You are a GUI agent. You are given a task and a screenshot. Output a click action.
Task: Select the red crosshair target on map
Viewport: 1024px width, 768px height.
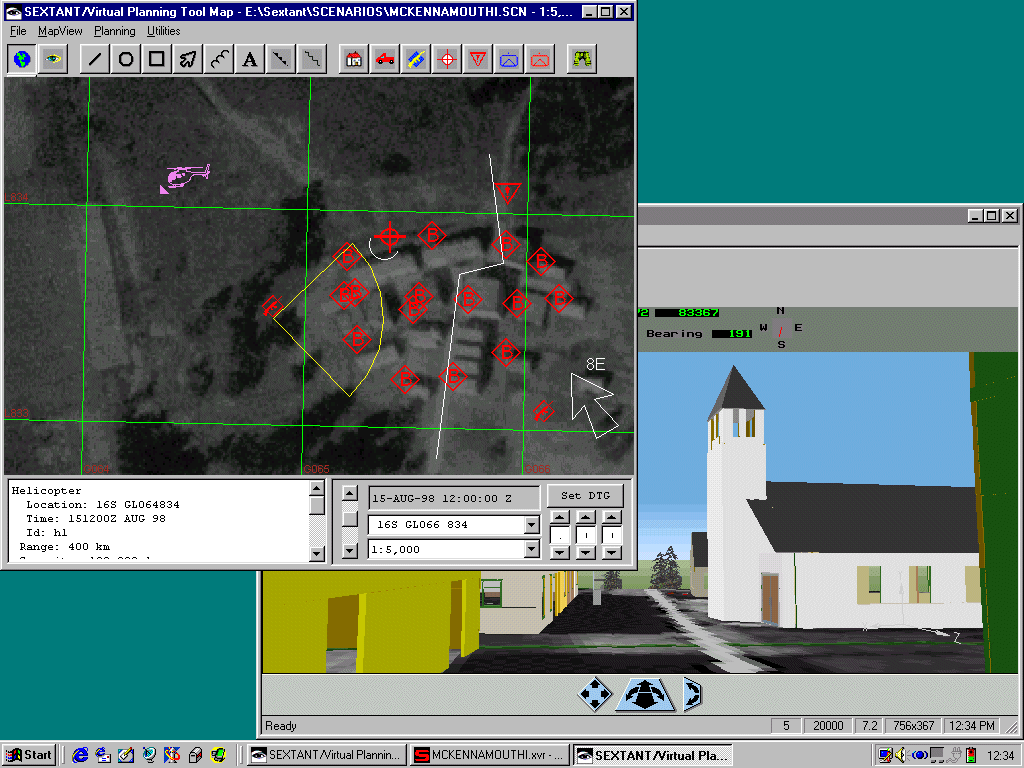[390, 236]
